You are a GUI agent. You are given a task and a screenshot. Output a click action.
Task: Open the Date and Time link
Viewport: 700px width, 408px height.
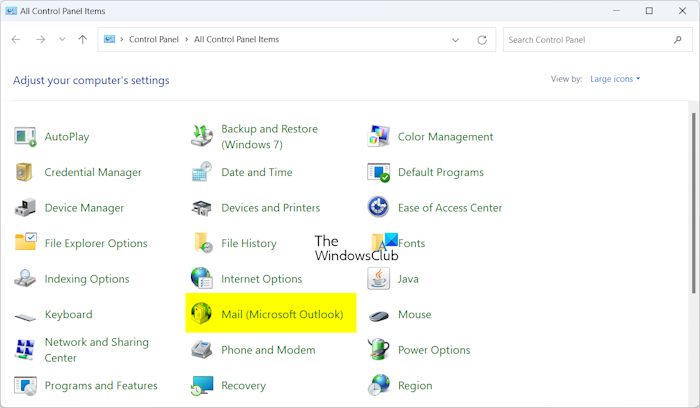pyautogui.click(x=256, y=172)
